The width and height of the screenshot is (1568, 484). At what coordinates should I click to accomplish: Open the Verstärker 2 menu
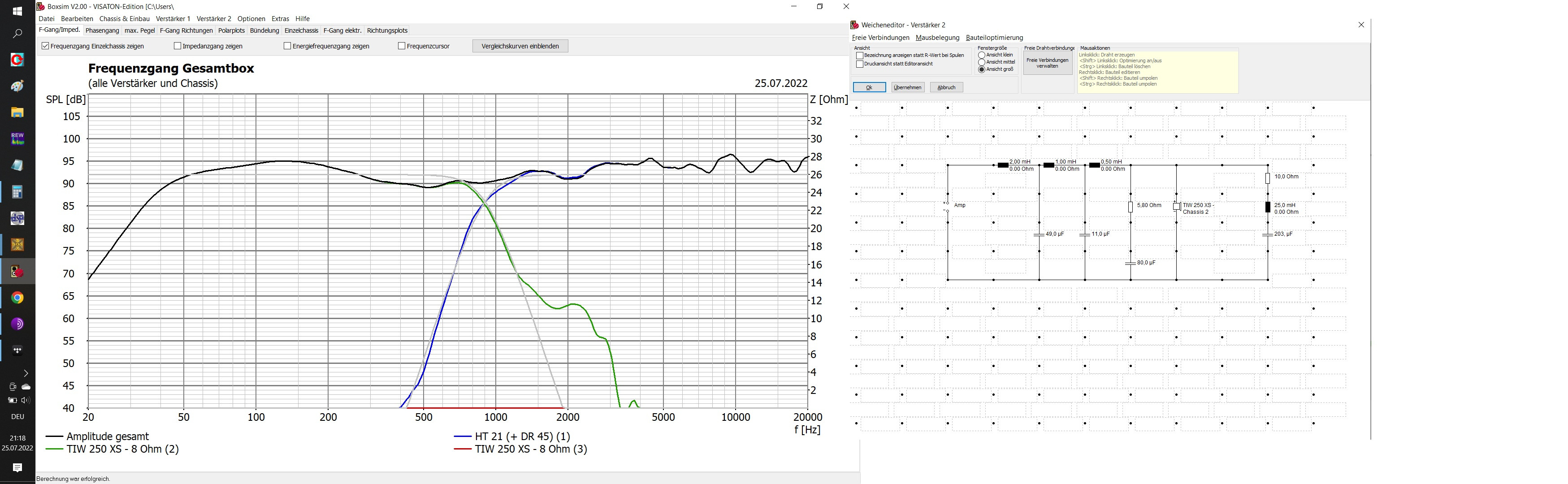(x=214, y=18)
